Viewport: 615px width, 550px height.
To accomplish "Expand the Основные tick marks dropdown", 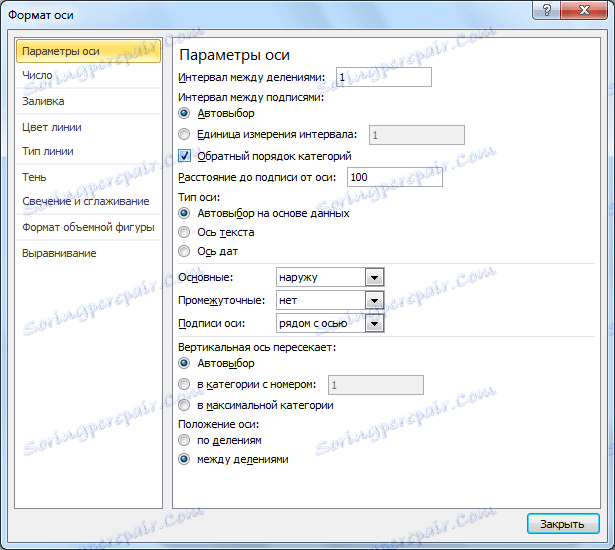I will [x=374, y=277].
